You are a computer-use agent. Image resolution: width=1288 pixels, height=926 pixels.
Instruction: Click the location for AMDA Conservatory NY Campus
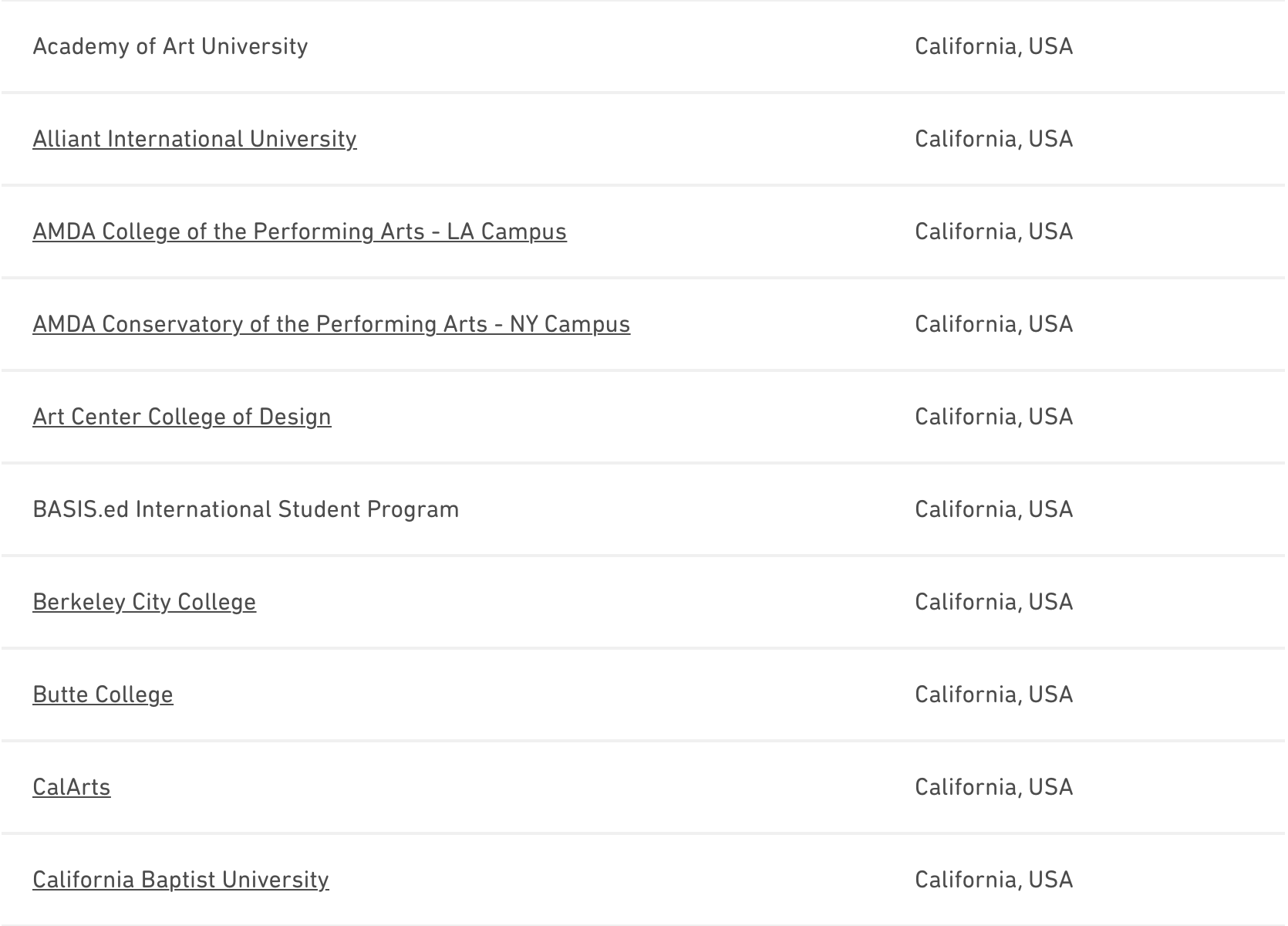pyautogui.click(x=993, y=324)
